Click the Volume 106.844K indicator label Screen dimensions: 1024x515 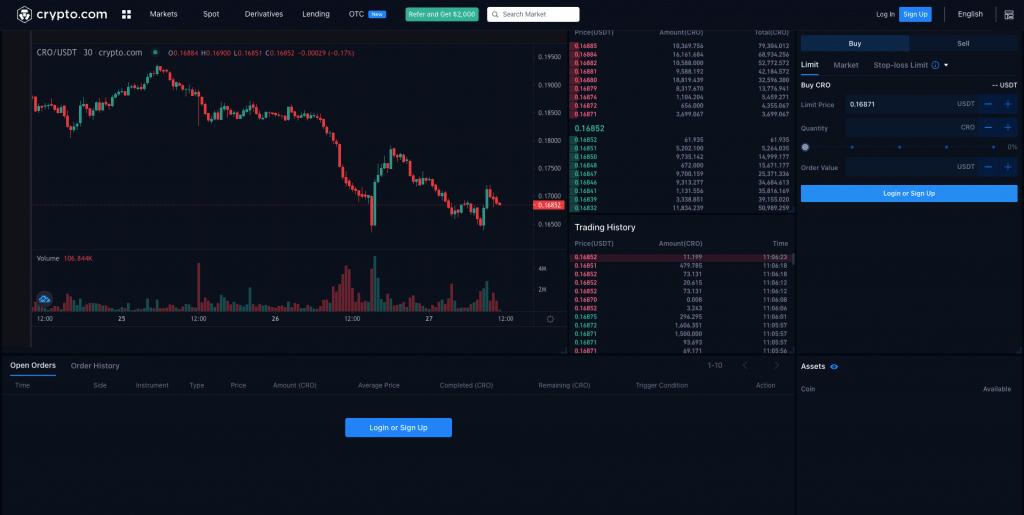click(65, 258)
